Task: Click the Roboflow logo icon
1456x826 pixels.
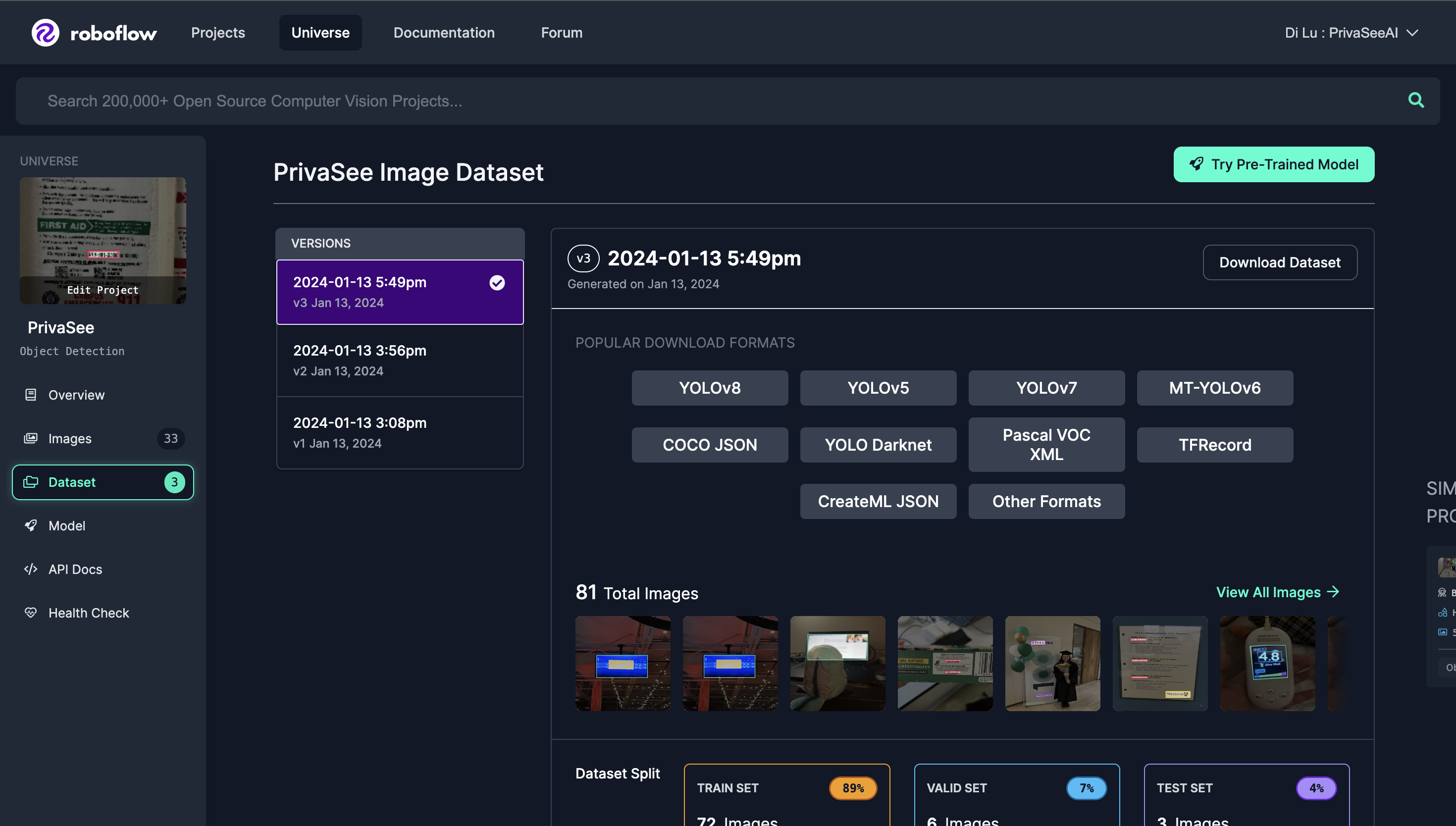Action: click(46, 32)
